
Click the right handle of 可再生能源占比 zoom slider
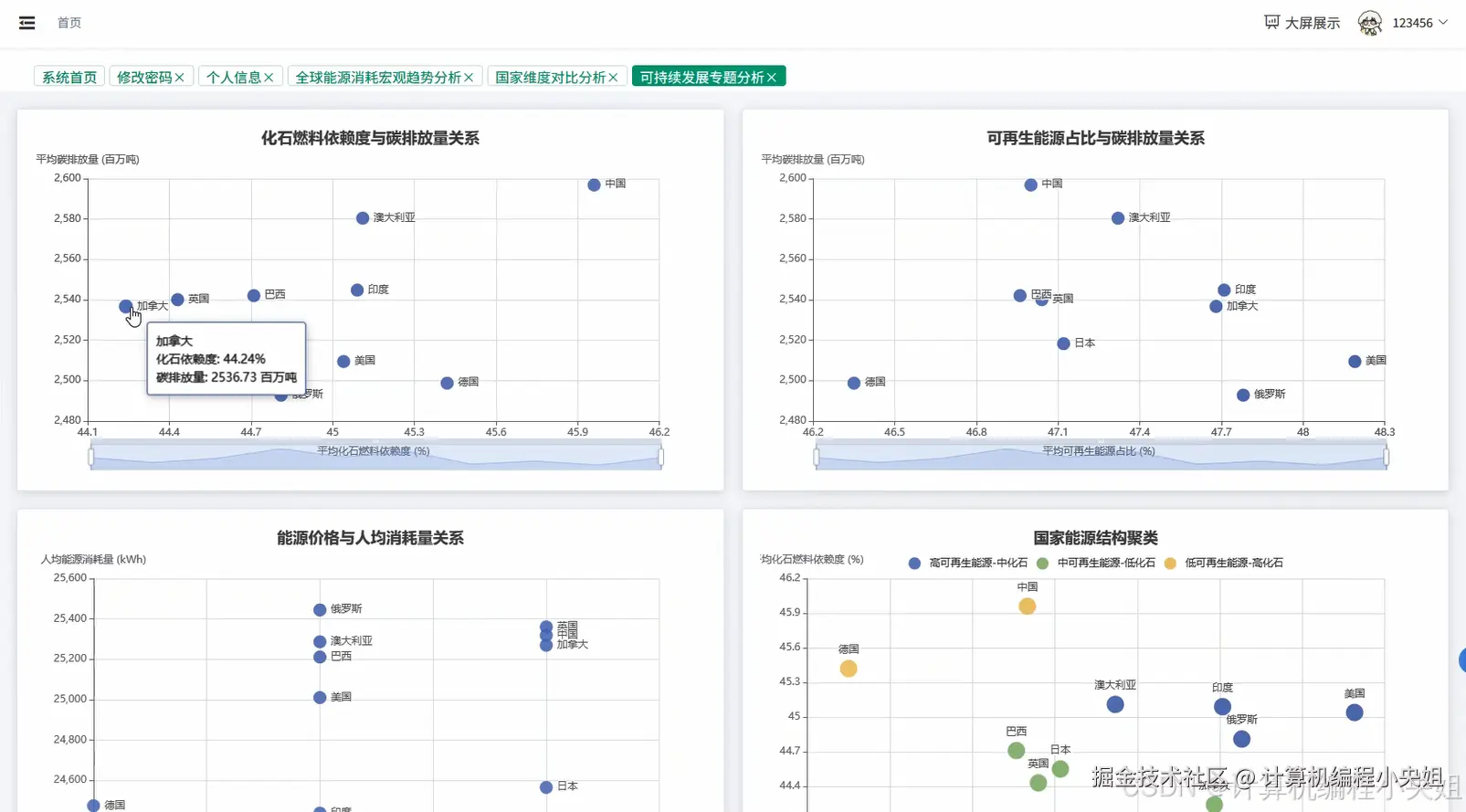click(1386, 457)
